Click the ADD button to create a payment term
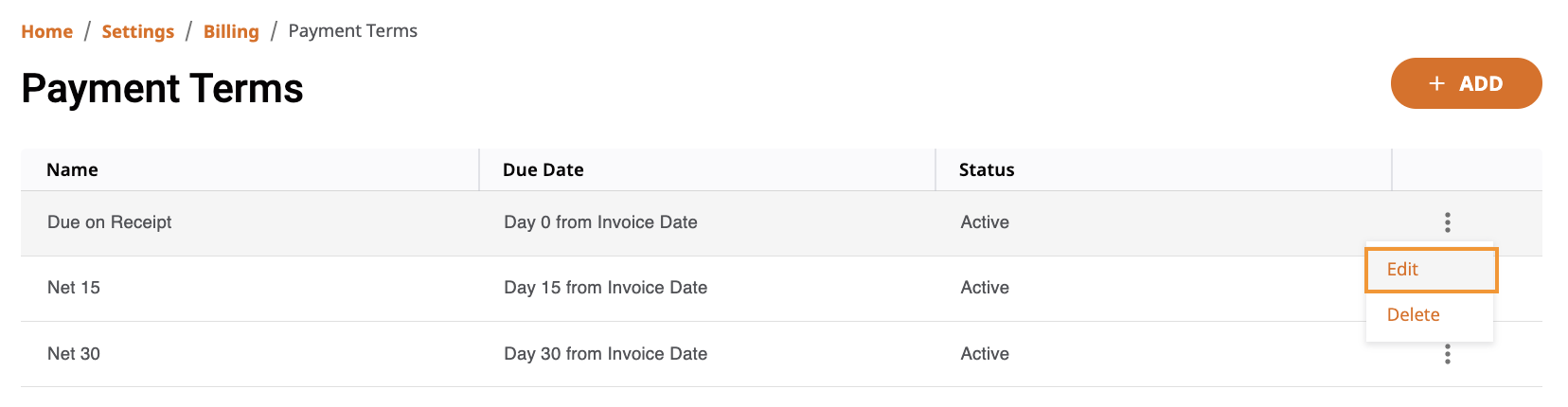Screen dimensions: 1568x407 pyautogui.click(x=1466, y=83)
